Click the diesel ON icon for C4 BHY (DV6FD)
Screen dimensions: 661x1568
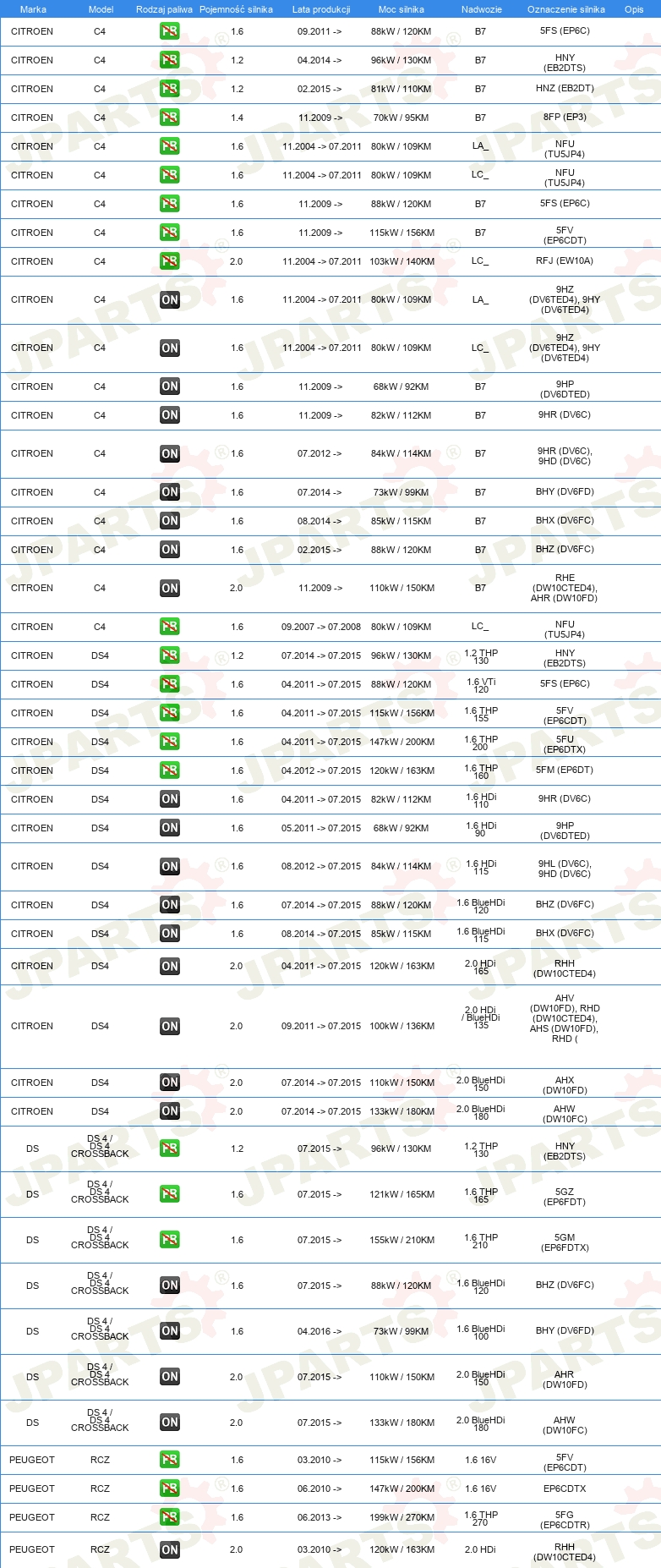pyautogui.click(x=170, y=492)
